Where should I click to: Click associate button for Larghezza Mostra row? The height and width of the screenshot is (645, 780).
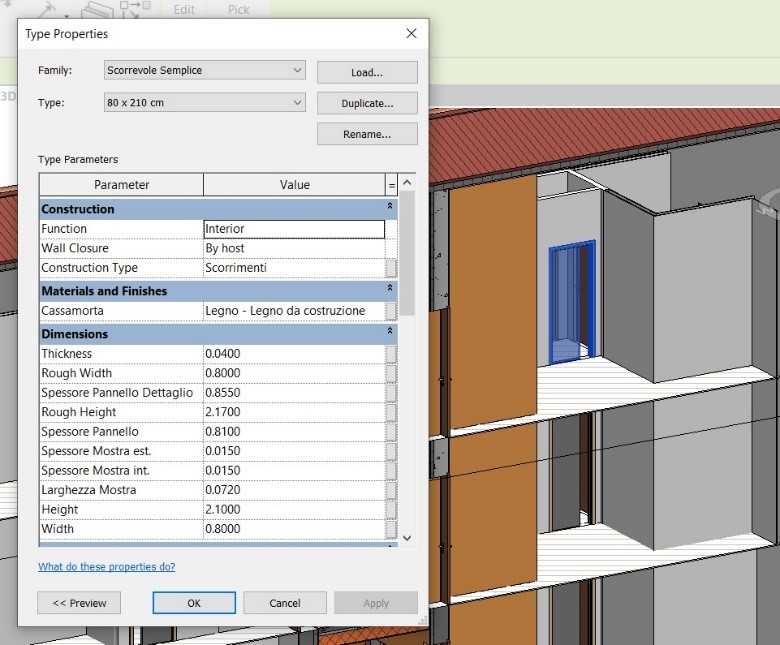click(391, 490)
